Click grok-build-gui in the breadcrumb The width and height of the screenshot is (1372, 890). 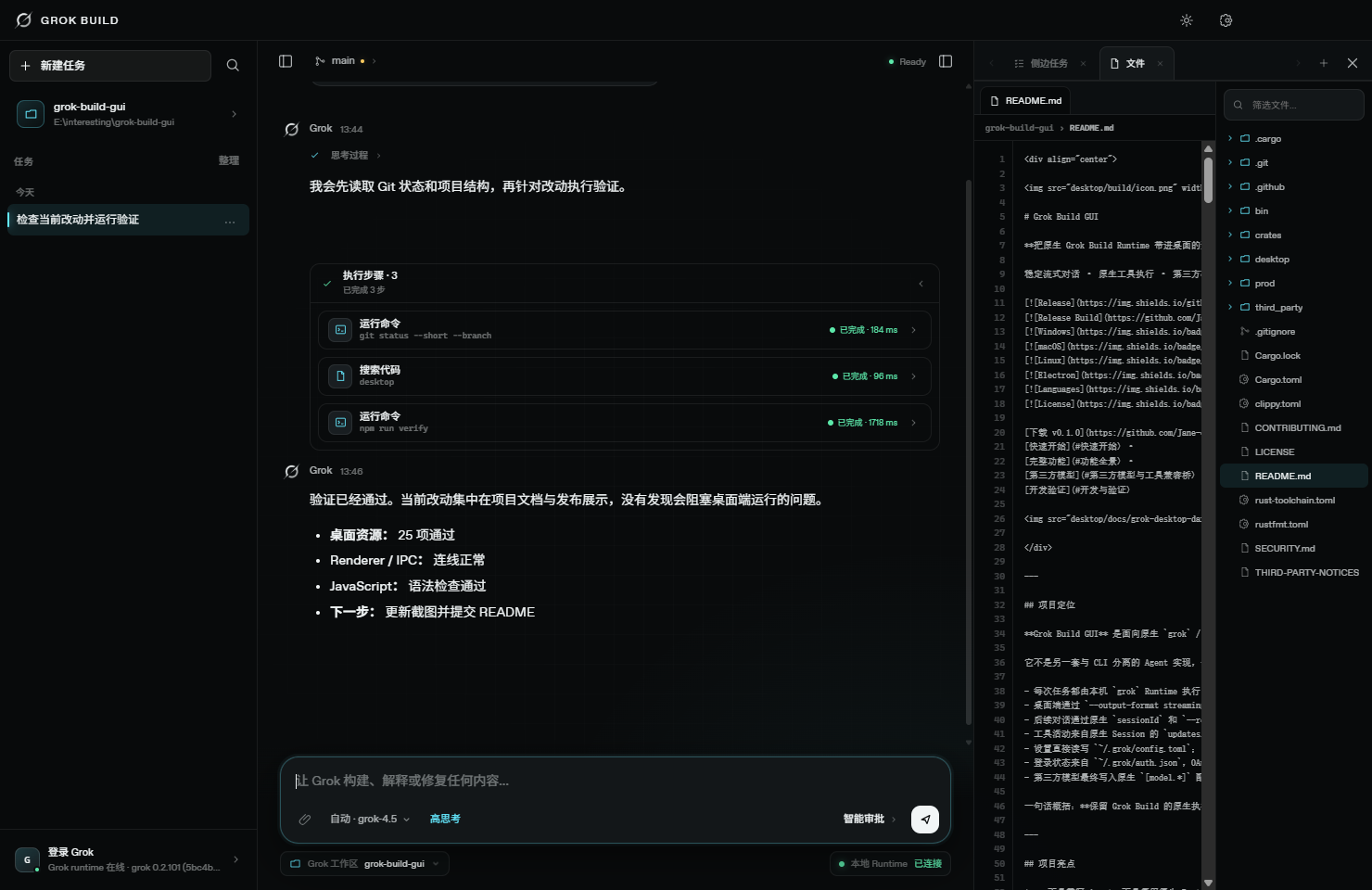pyautogui.click(x=1019, y=128)
